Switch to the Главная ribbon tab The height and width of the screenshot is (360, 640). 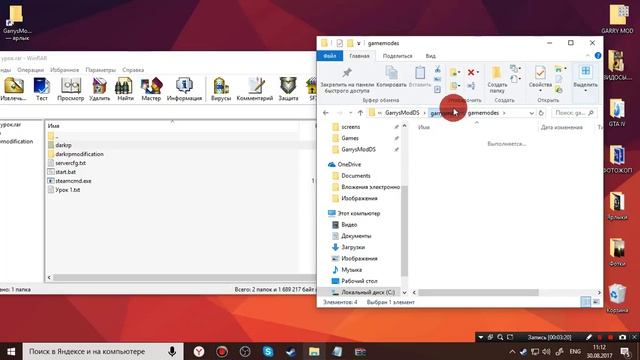point(359,56)
